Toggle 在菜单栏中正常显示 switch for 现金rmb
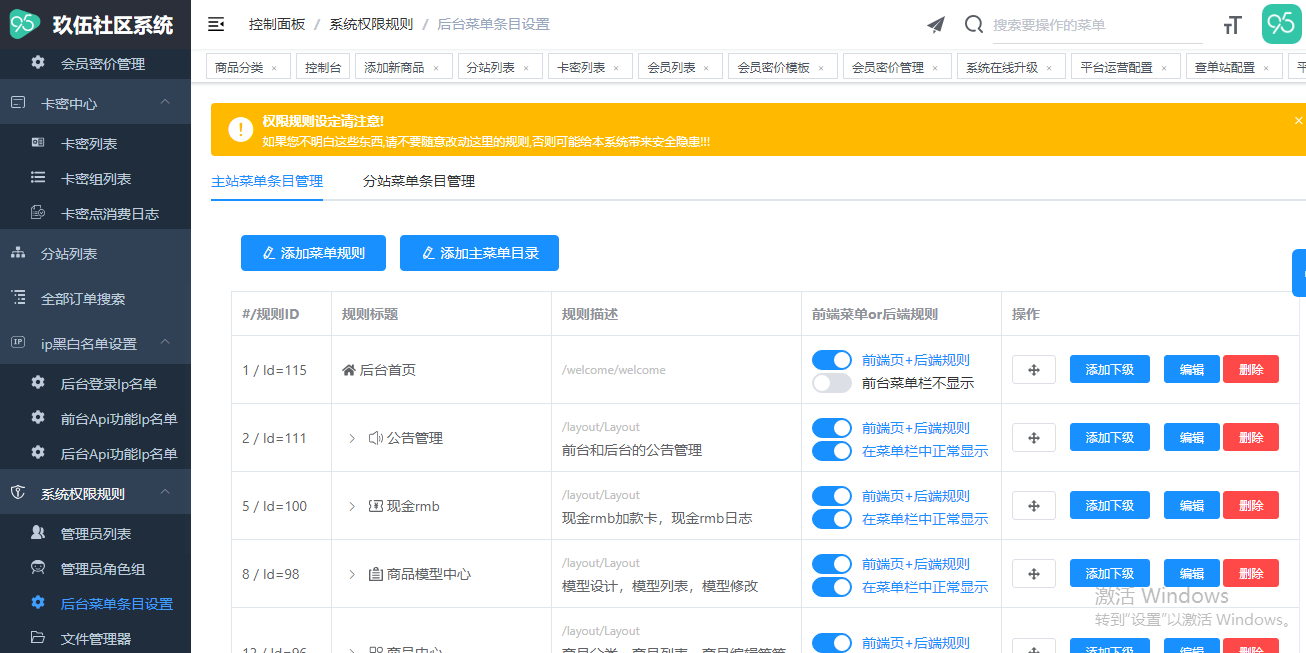1306x653 pixels. (832, 519)
